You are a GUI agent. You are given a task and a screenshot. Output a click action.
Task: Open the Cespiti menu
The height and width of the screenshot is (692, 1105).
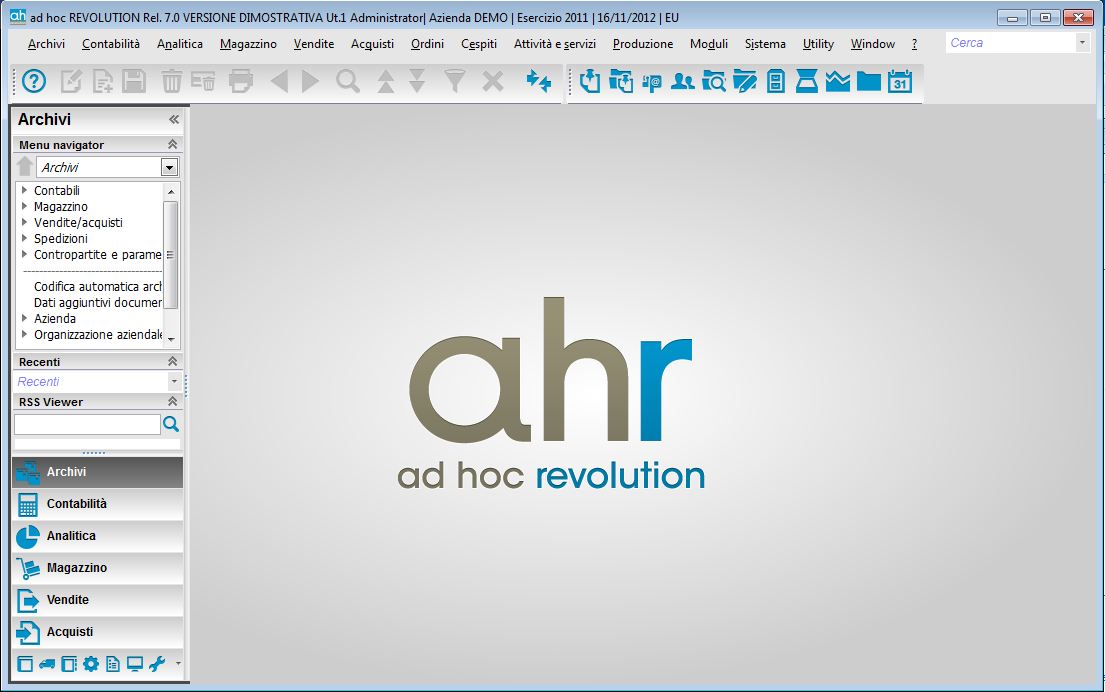[479, 44]
